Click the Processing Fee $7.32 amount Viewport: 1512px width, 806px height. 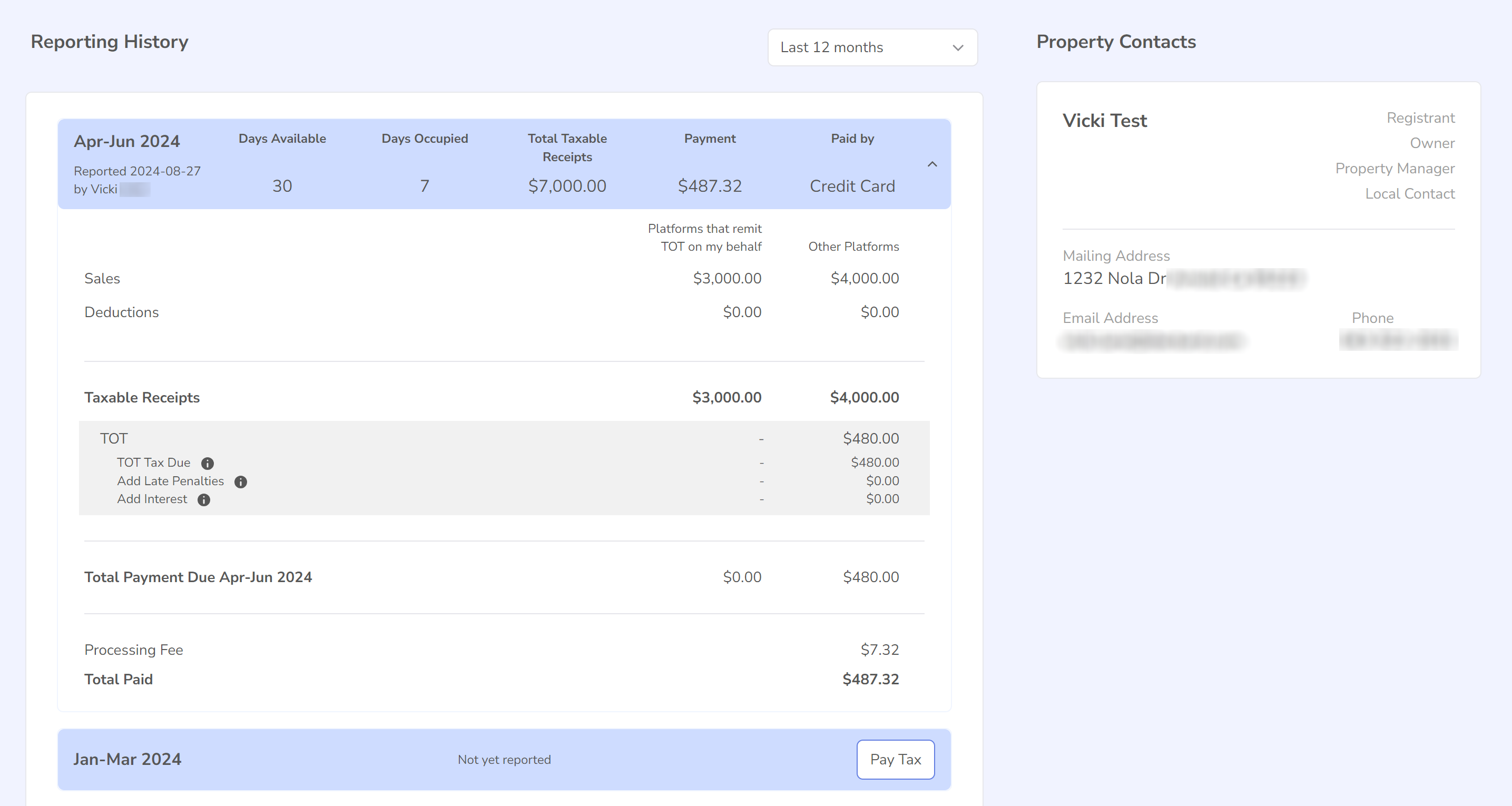point(880,650)
